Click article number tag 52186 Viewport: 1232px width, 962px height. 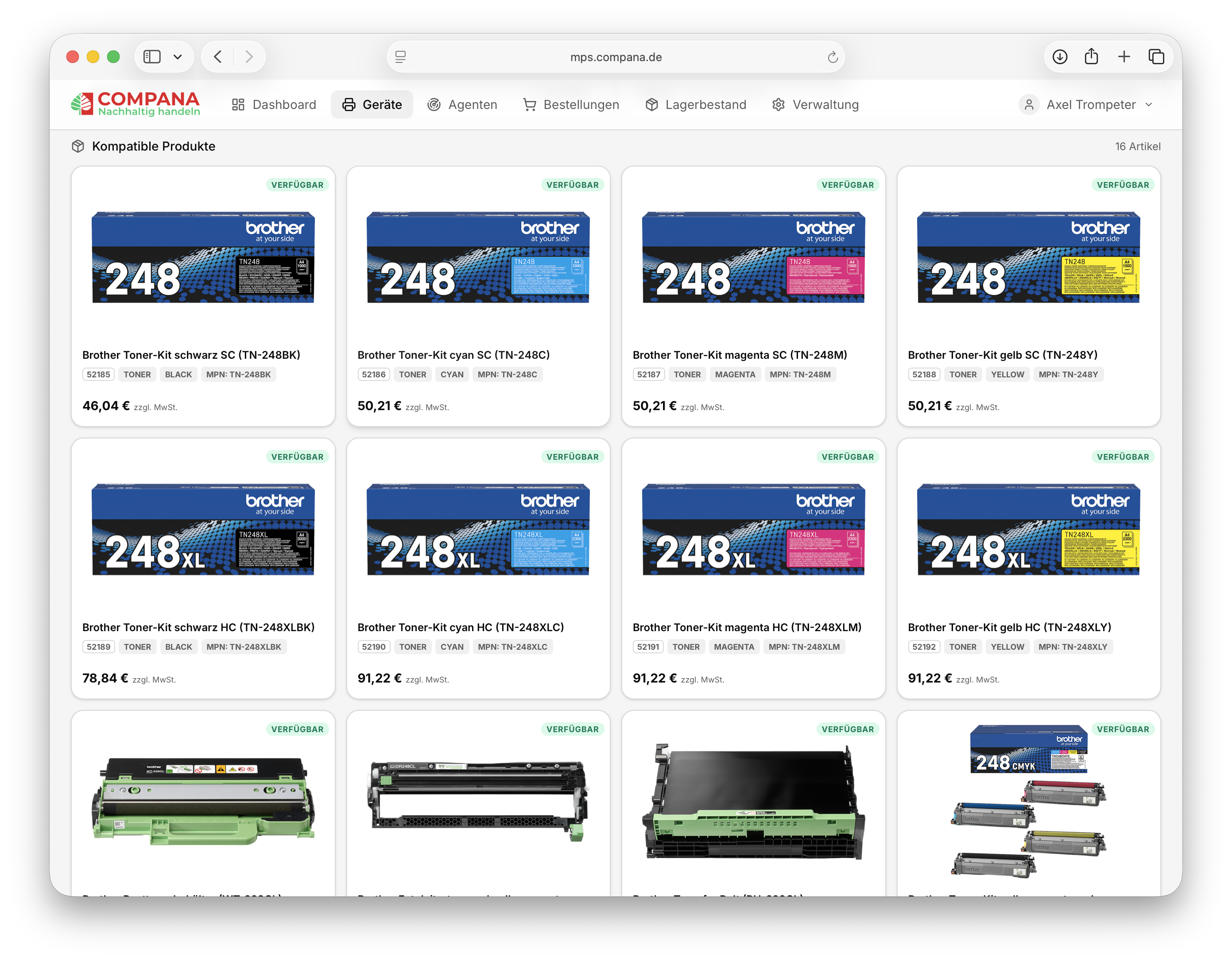coord(374,374)
